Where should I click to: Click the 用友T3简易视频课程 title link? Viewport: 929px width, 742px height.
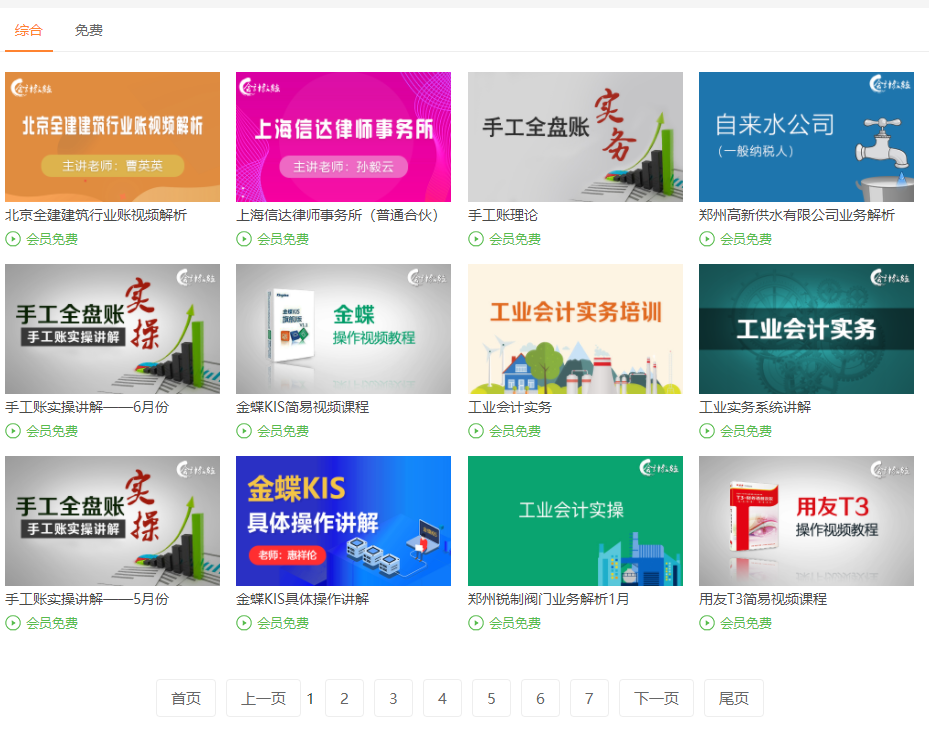pos(763,599)
